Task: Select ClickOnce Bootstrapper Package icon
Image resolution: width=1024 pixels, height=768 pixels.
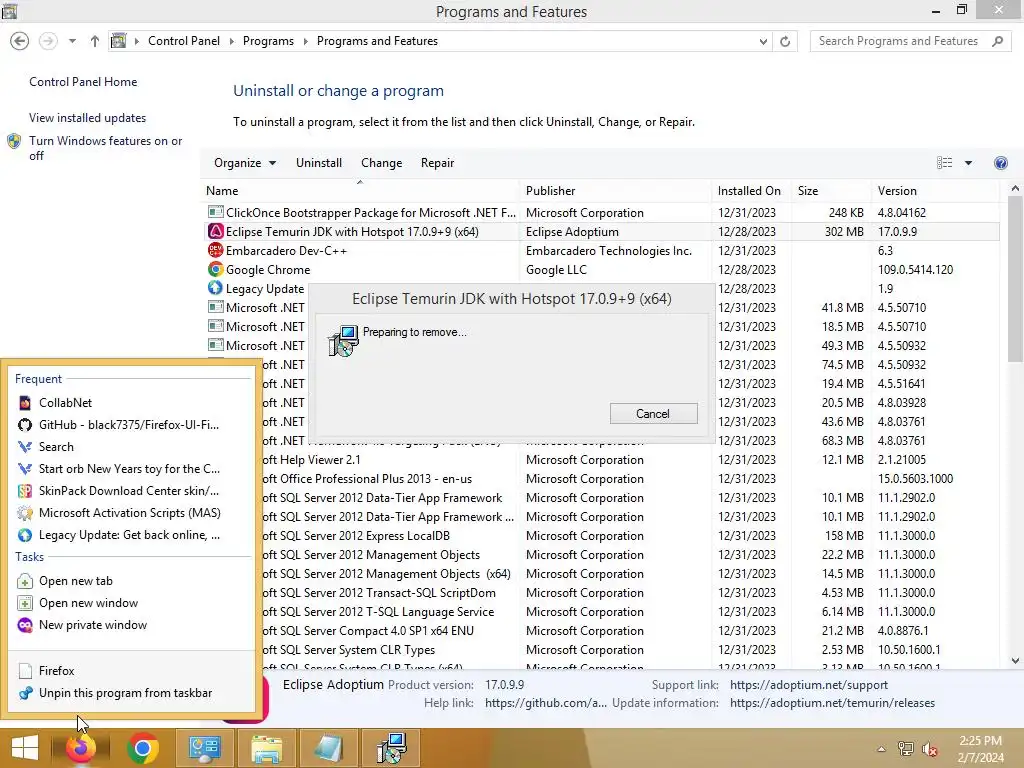Action: [216, 212]
